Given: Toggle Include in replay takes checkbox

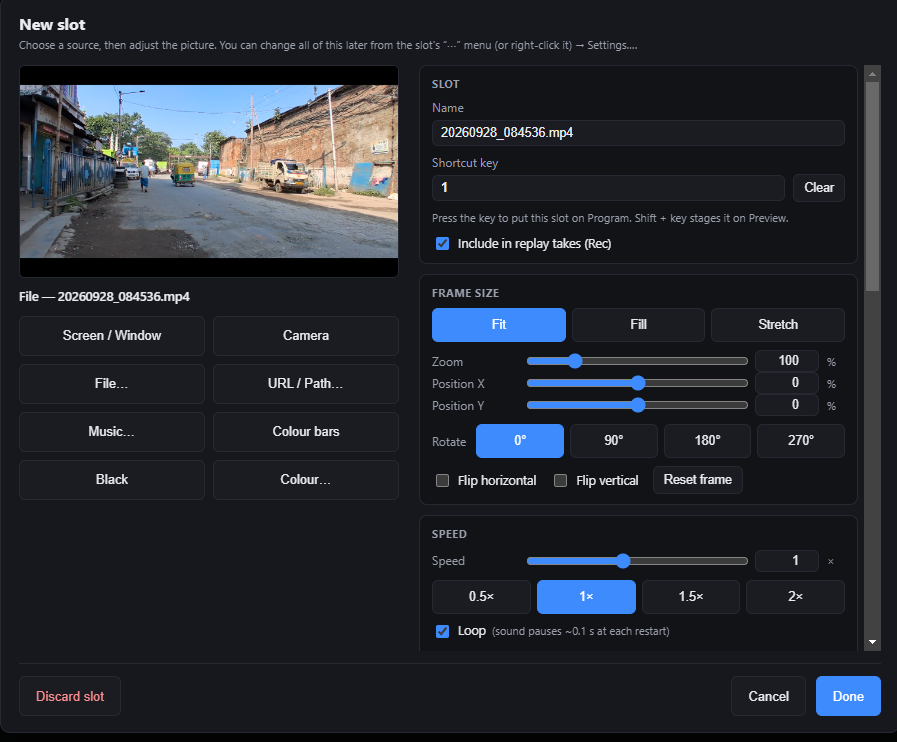Looking at the screenshot, I should 442,244.
